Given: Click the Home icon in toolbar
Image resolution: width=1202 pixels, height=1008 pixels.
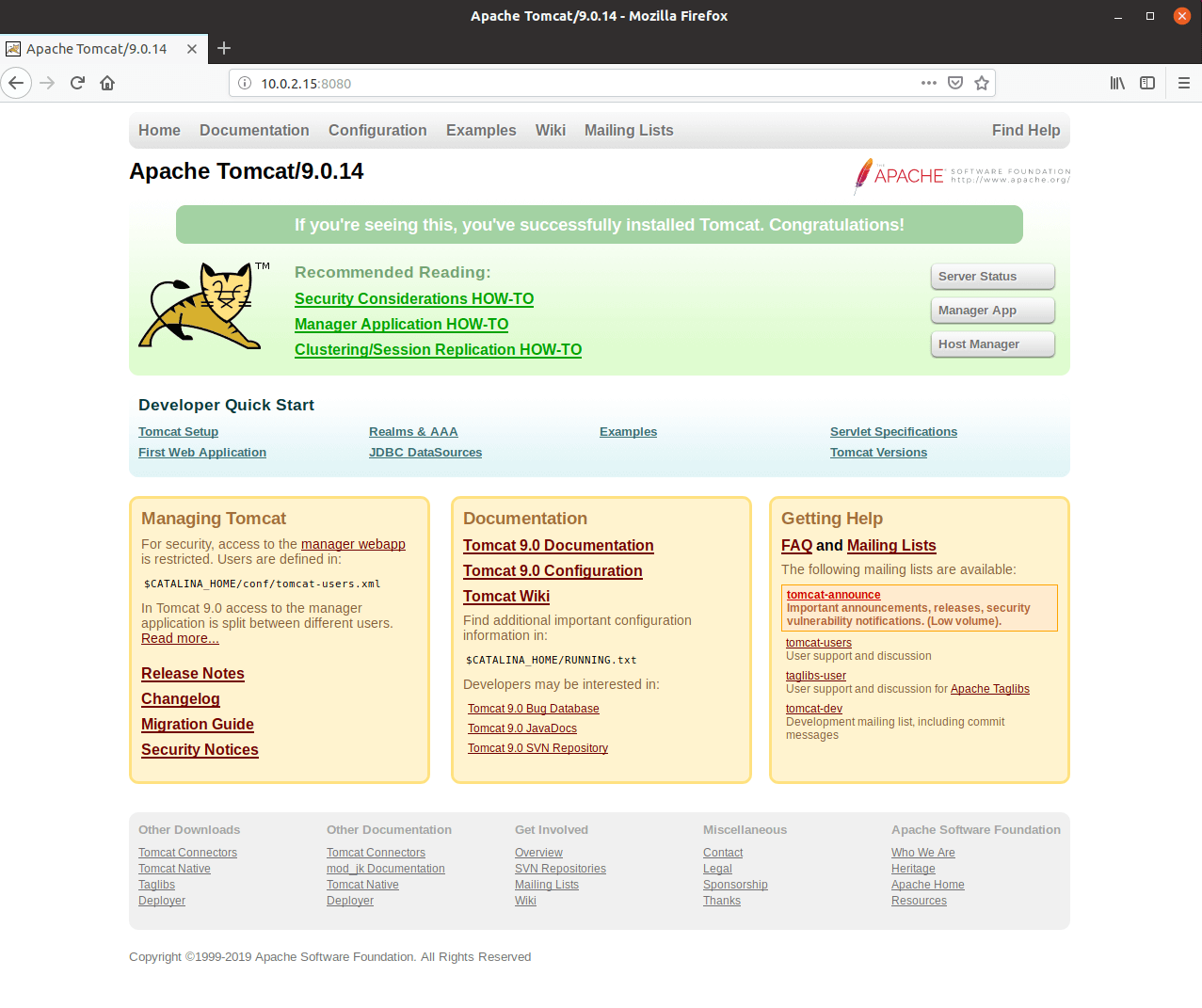Looking at the screenshot, I should point(107,83).
